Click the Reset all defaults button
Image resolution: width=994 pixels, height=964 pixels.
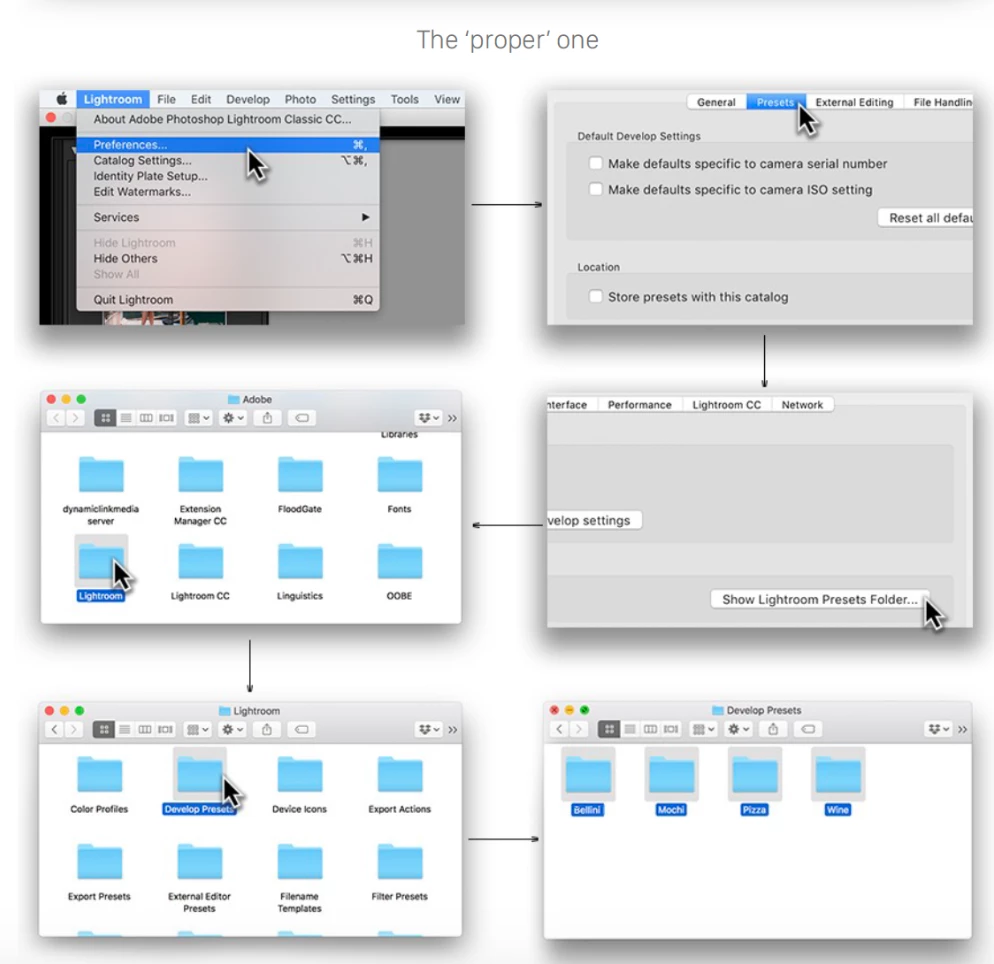926,217
